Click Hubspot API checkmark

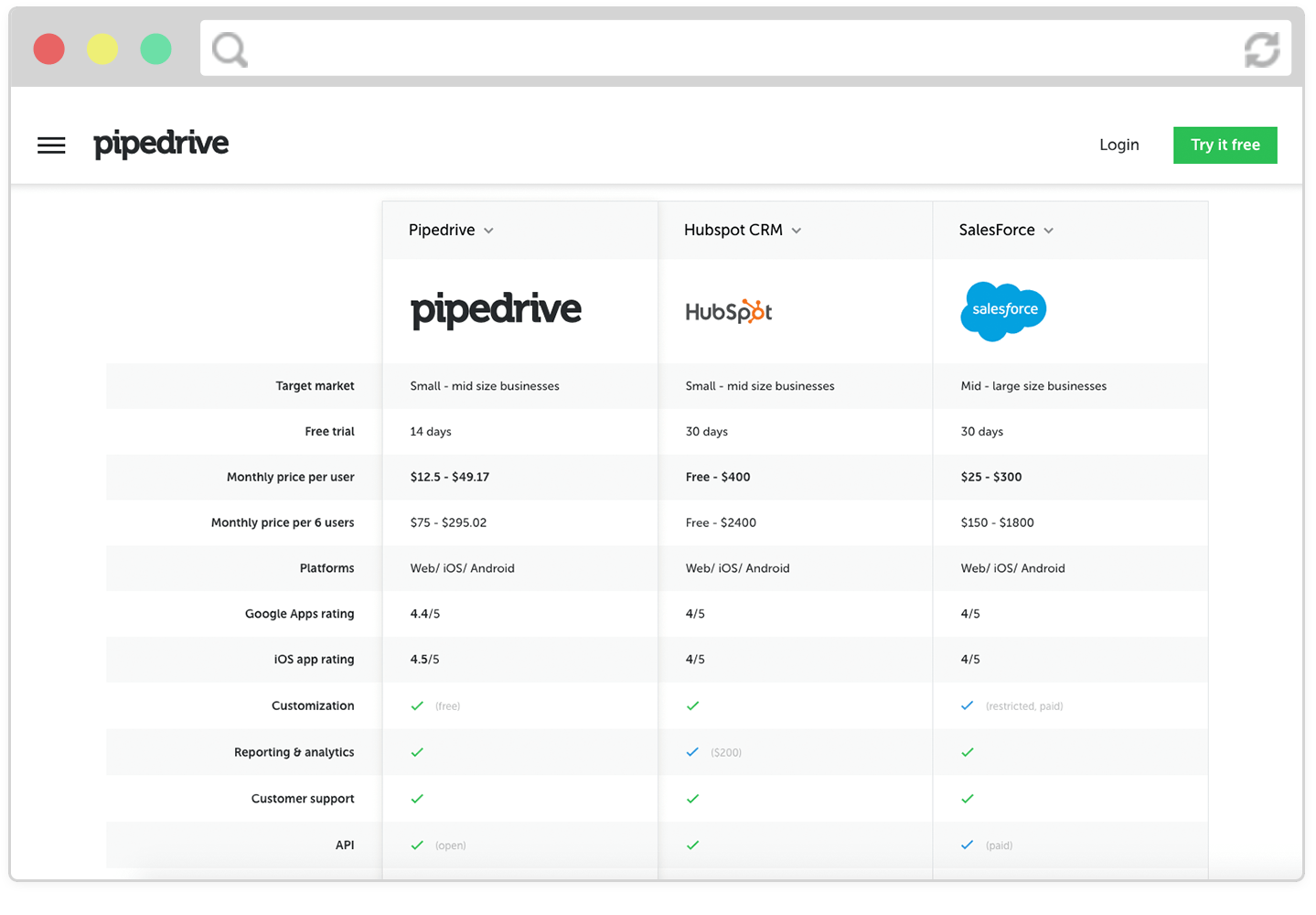(x=692, y=845)
